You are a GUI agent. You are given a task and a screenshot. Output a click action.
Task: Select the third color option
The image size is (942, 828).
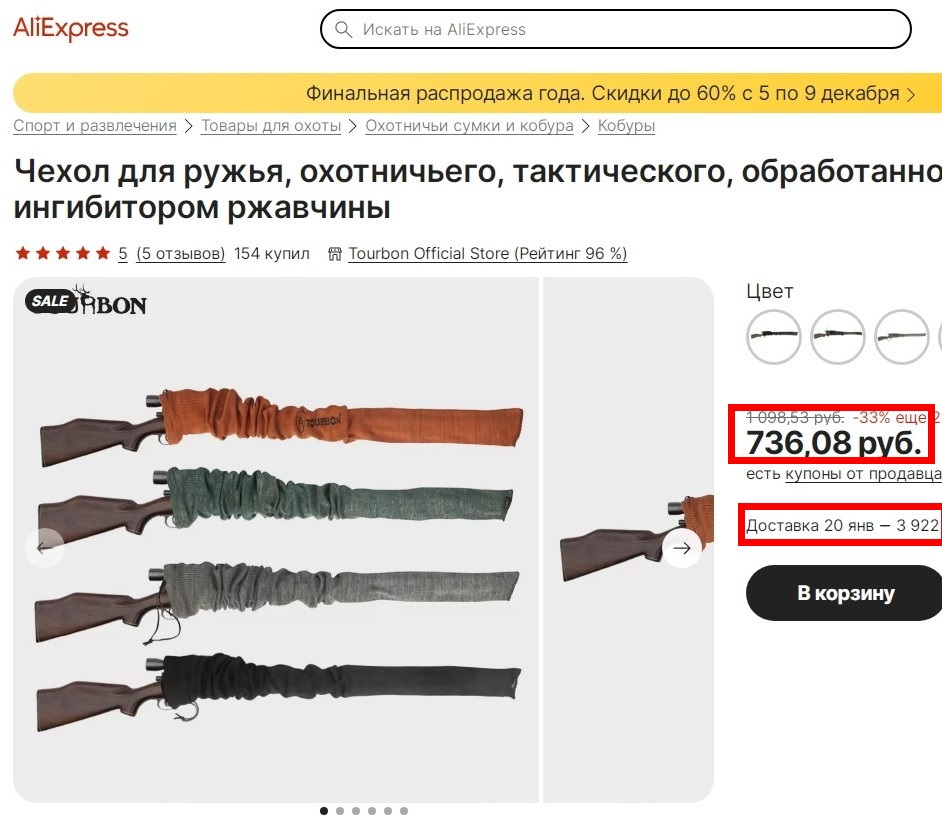(x=902, y=337)
